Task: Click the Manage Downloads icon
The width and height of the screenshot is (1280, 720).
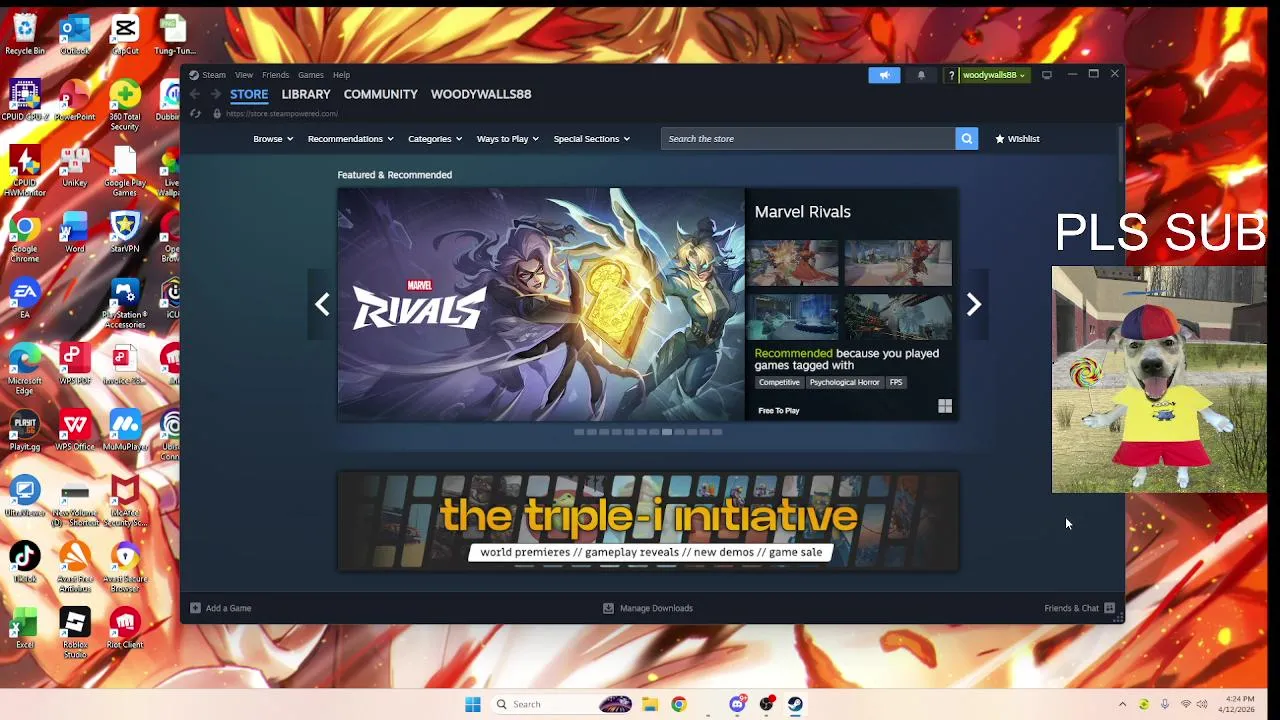Action: (x=608, y=608)
